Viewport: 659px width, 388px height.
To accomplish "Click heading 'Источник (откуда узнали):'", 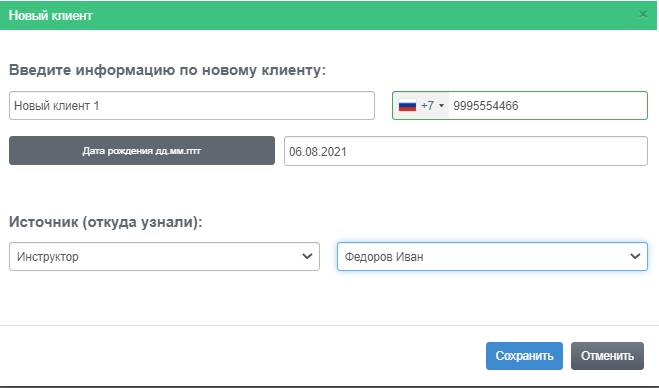I will pyautogui.click(x=105, y=222).
